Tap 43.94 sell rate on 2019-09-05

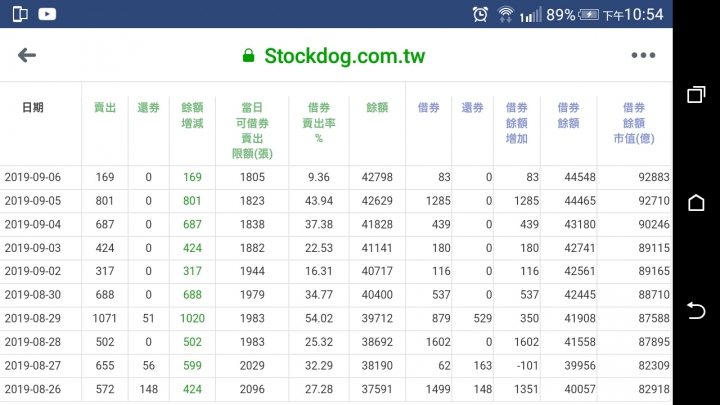pos(319,201)
